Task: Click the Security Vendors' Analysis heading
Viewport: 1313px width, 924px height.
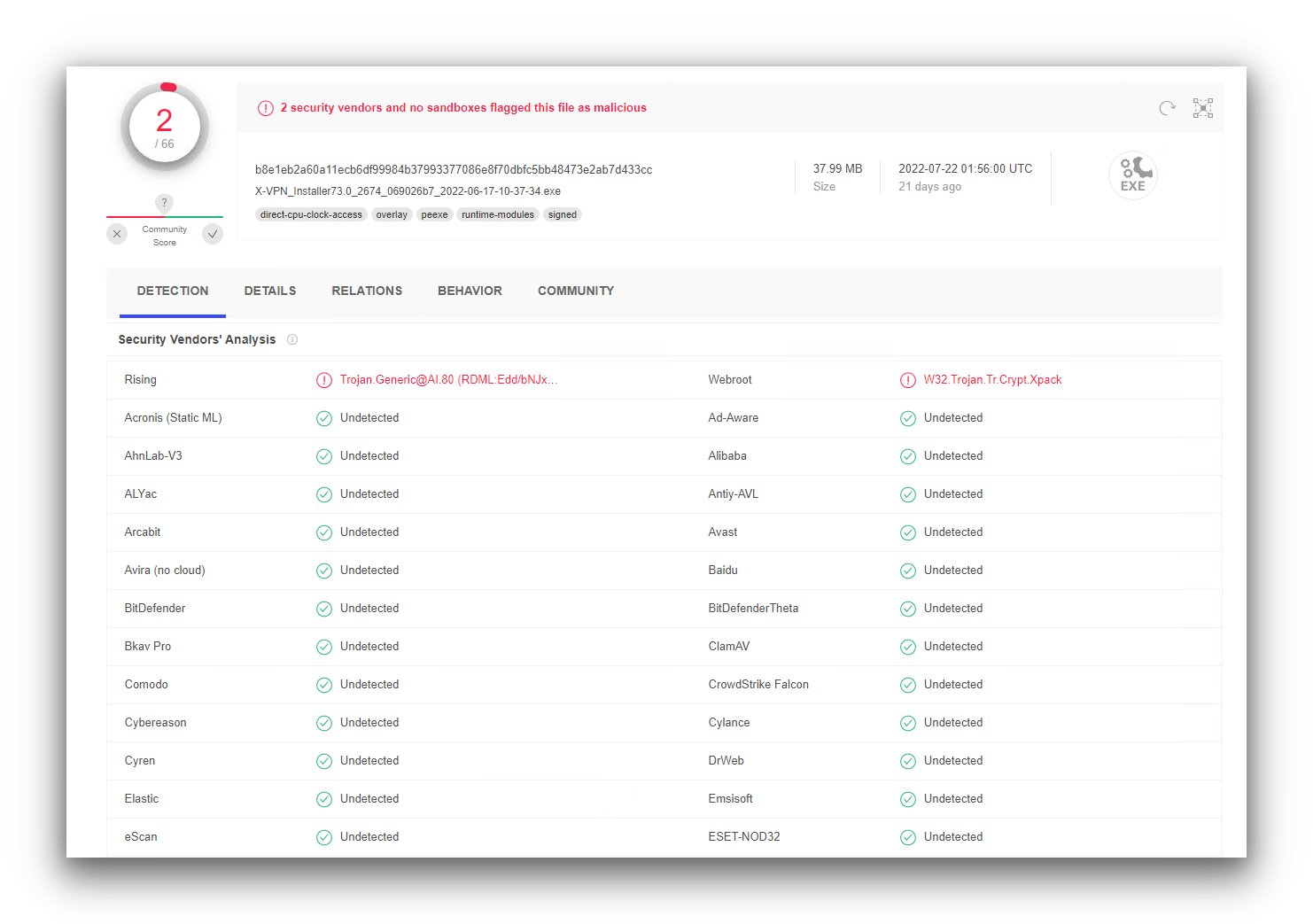Action: pos(197,339)
